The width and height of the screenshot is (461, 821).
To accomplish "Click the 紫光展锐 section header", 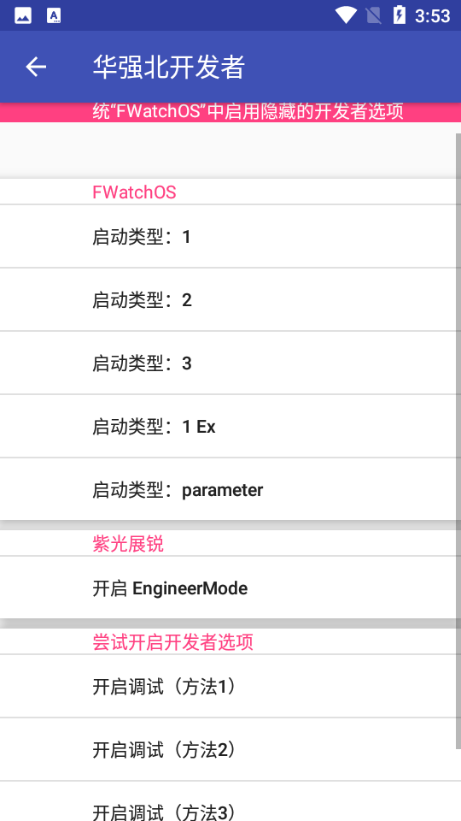I will pyautogui.click(x=128, y=544).
